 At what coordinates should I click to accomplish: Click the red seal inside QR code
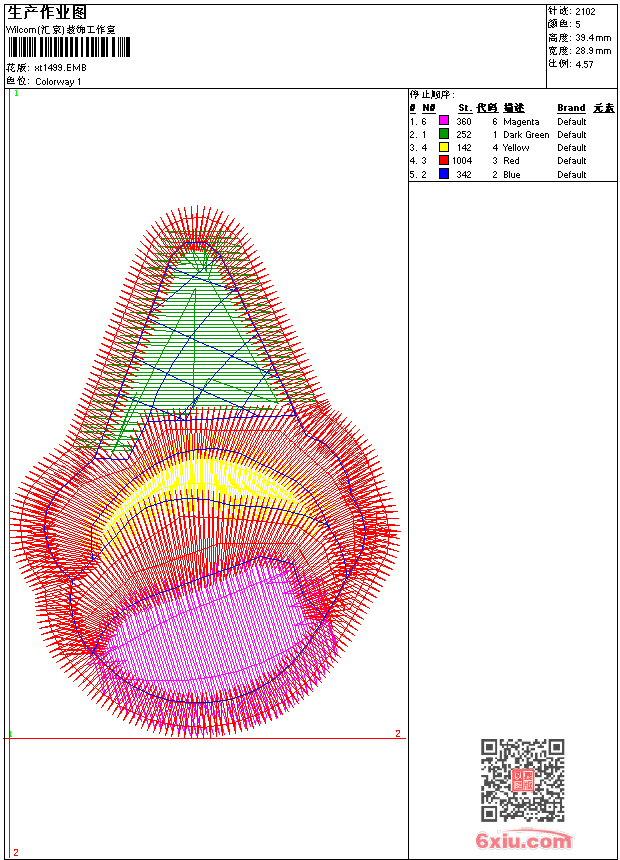(523, 781)
